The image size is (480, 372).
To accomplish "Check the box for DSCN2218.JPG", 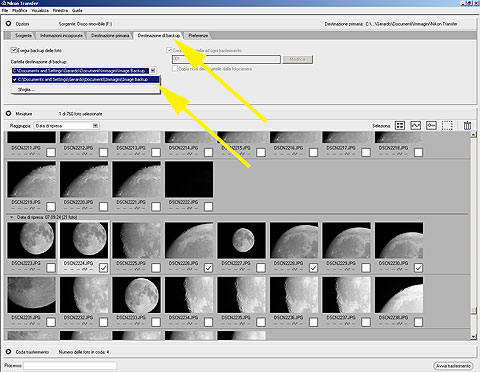I will tap(418, 152).
